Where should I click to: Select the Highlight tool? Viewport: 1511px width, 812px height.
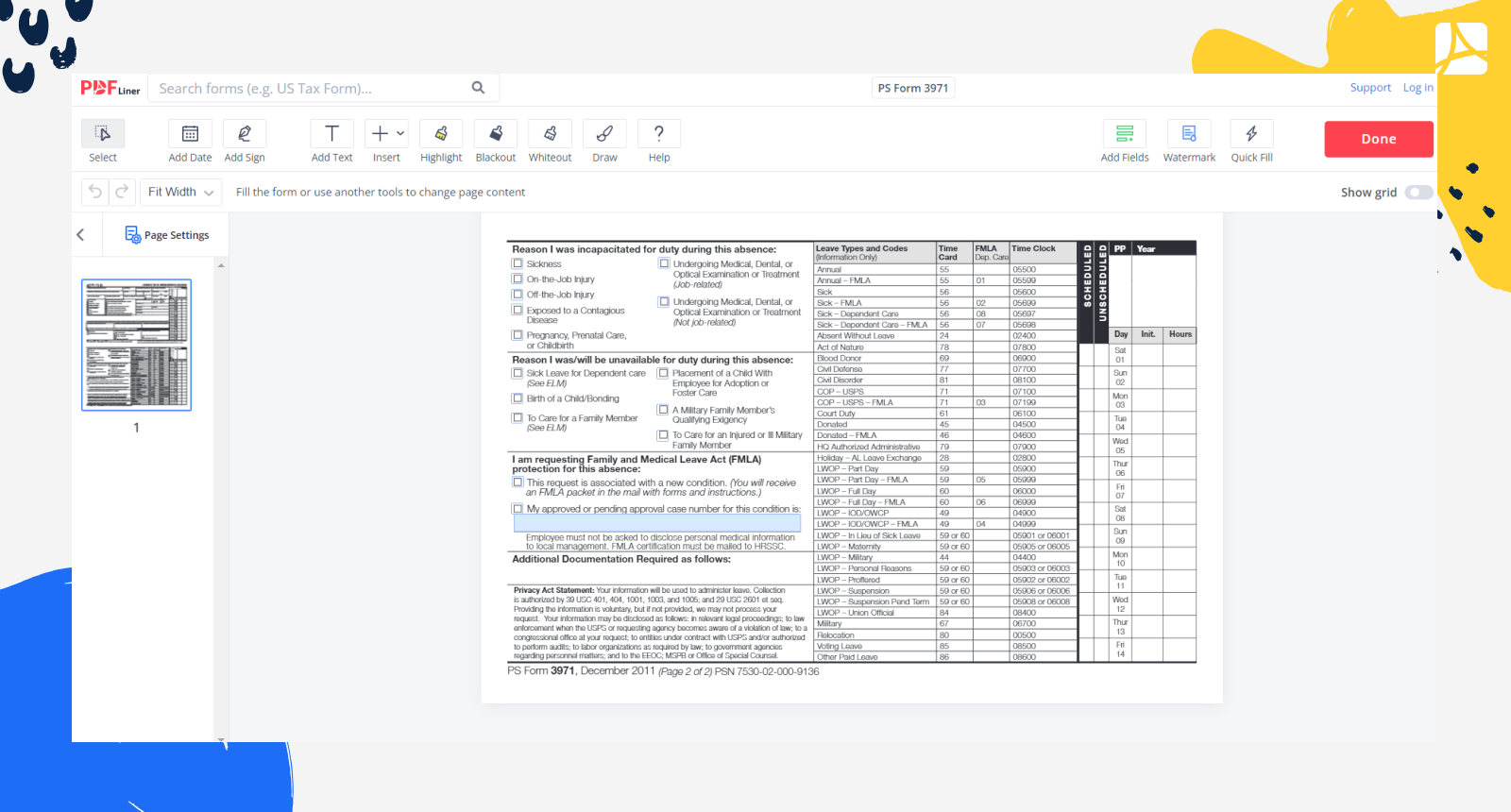[x=441, y=134]
